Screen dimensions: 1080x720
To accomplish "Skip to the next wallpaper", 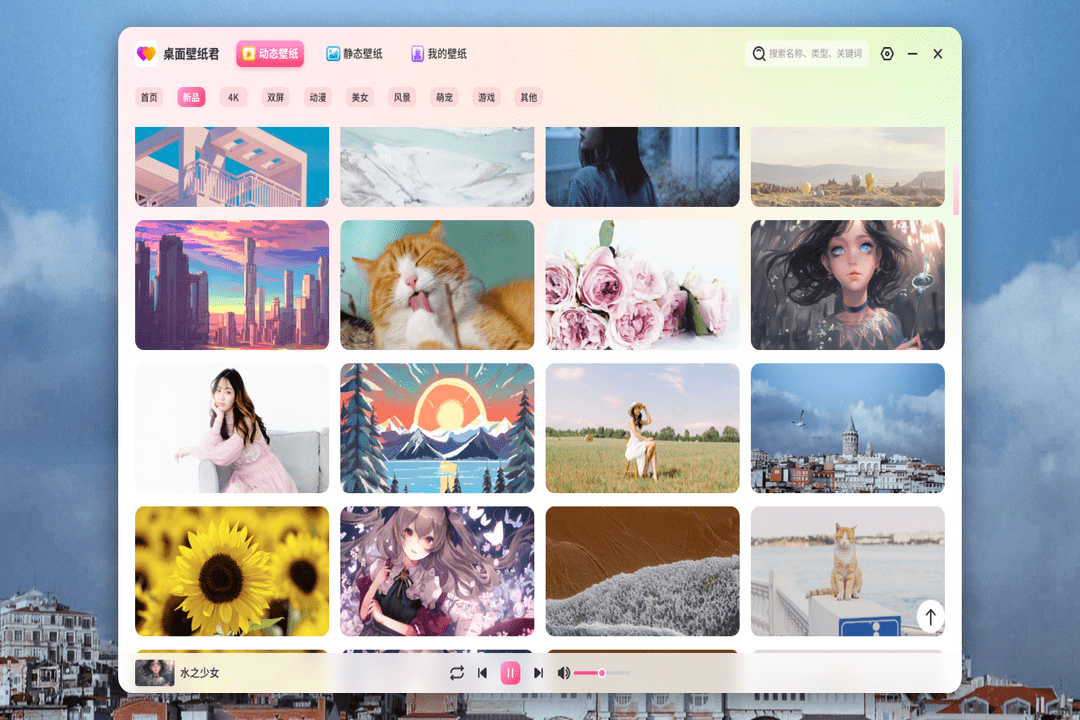I will coord(539,673).
